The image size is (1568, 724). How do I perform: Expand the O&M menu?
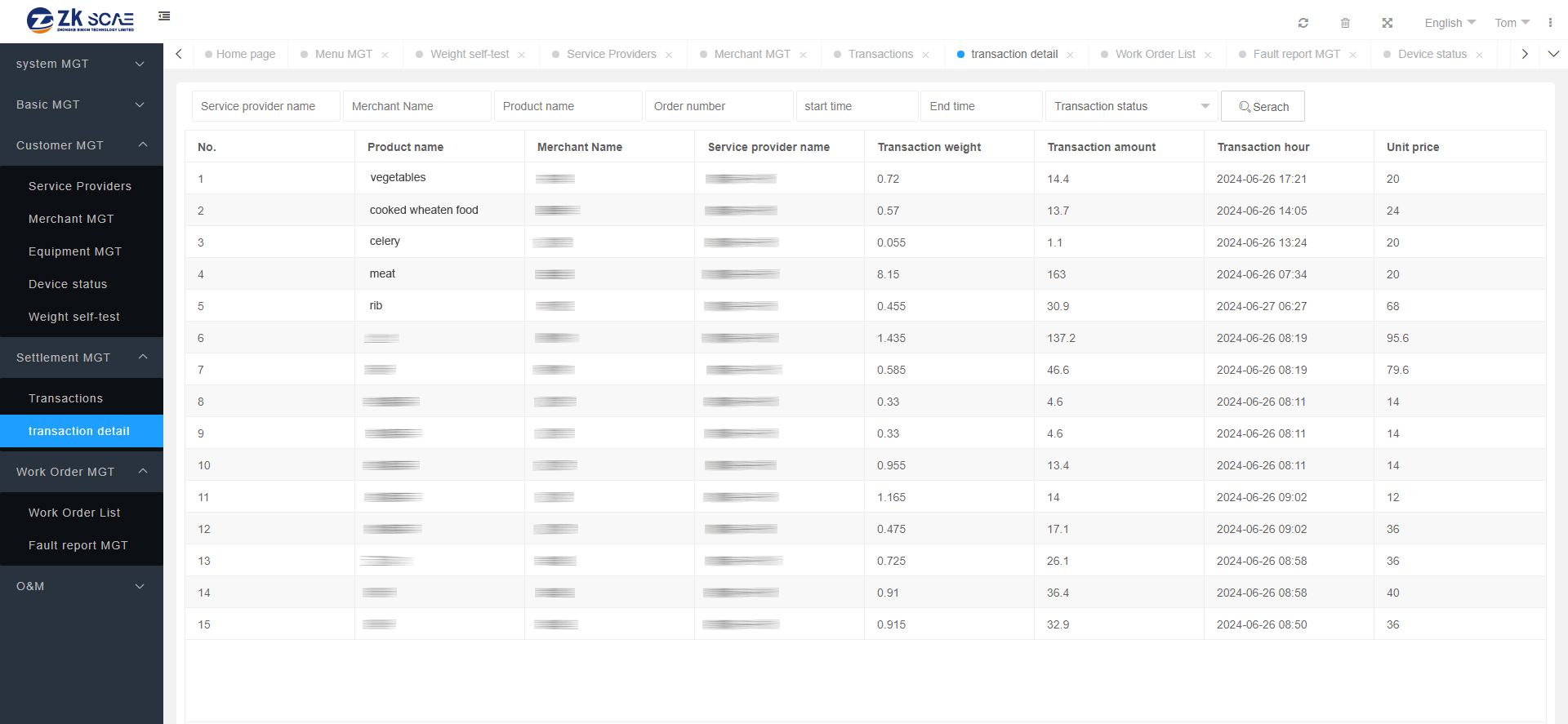[82, 586]
